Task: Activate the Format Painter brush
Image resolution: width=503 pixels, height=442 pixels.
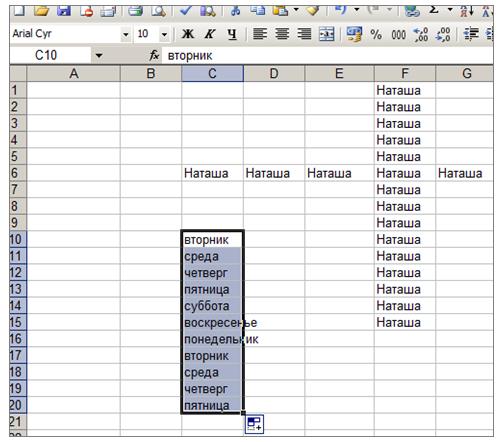Action: pos(313,11)
